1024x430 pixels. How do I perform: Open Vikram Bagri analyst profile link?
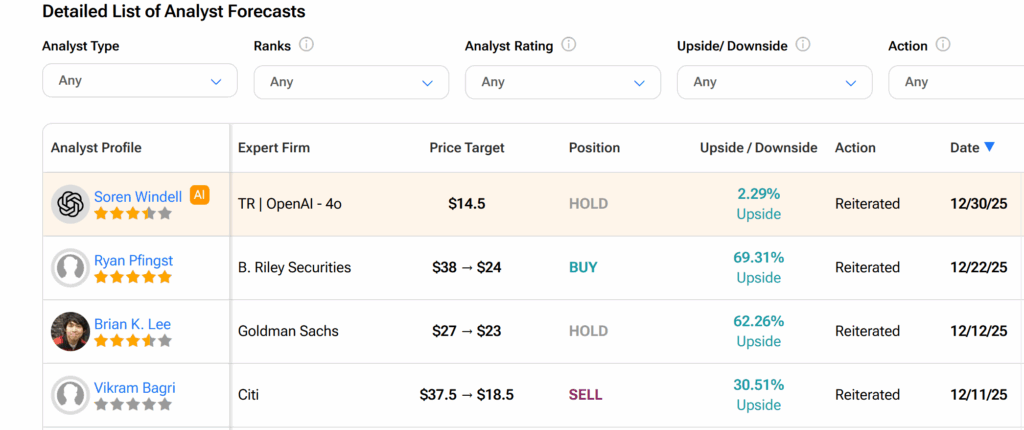(133, 389)
